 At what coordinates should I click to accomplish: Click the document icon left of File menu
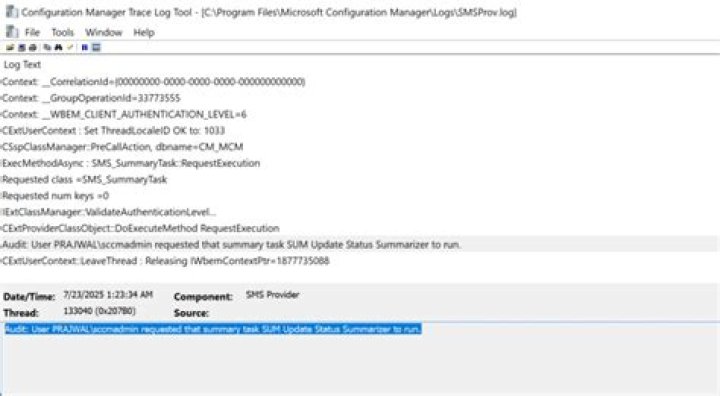(11, 32)
